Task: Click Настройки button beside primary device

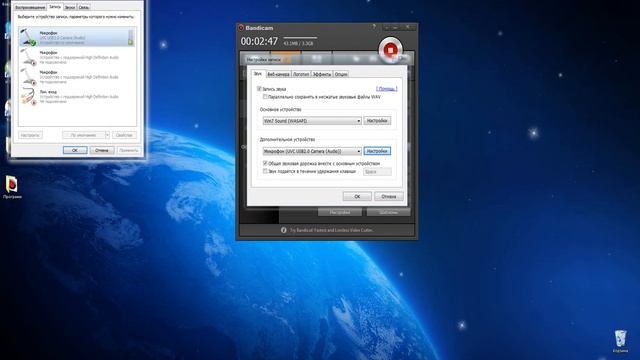Action: (377, 121)
